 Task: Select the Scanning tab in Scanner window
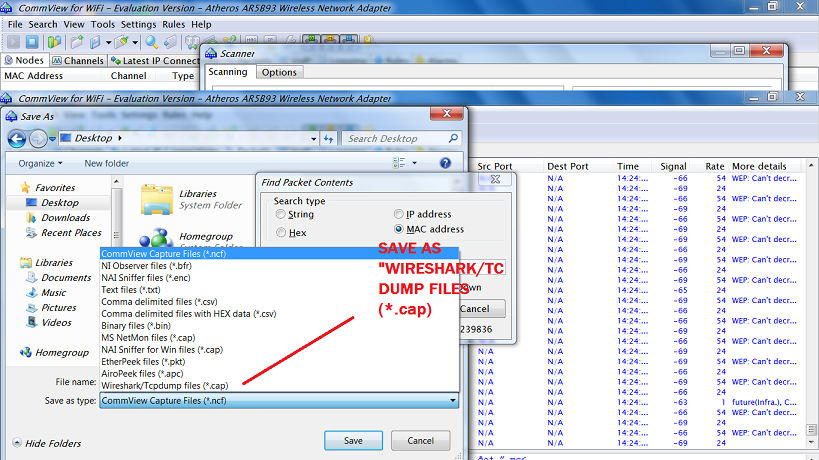coord(228,72)
